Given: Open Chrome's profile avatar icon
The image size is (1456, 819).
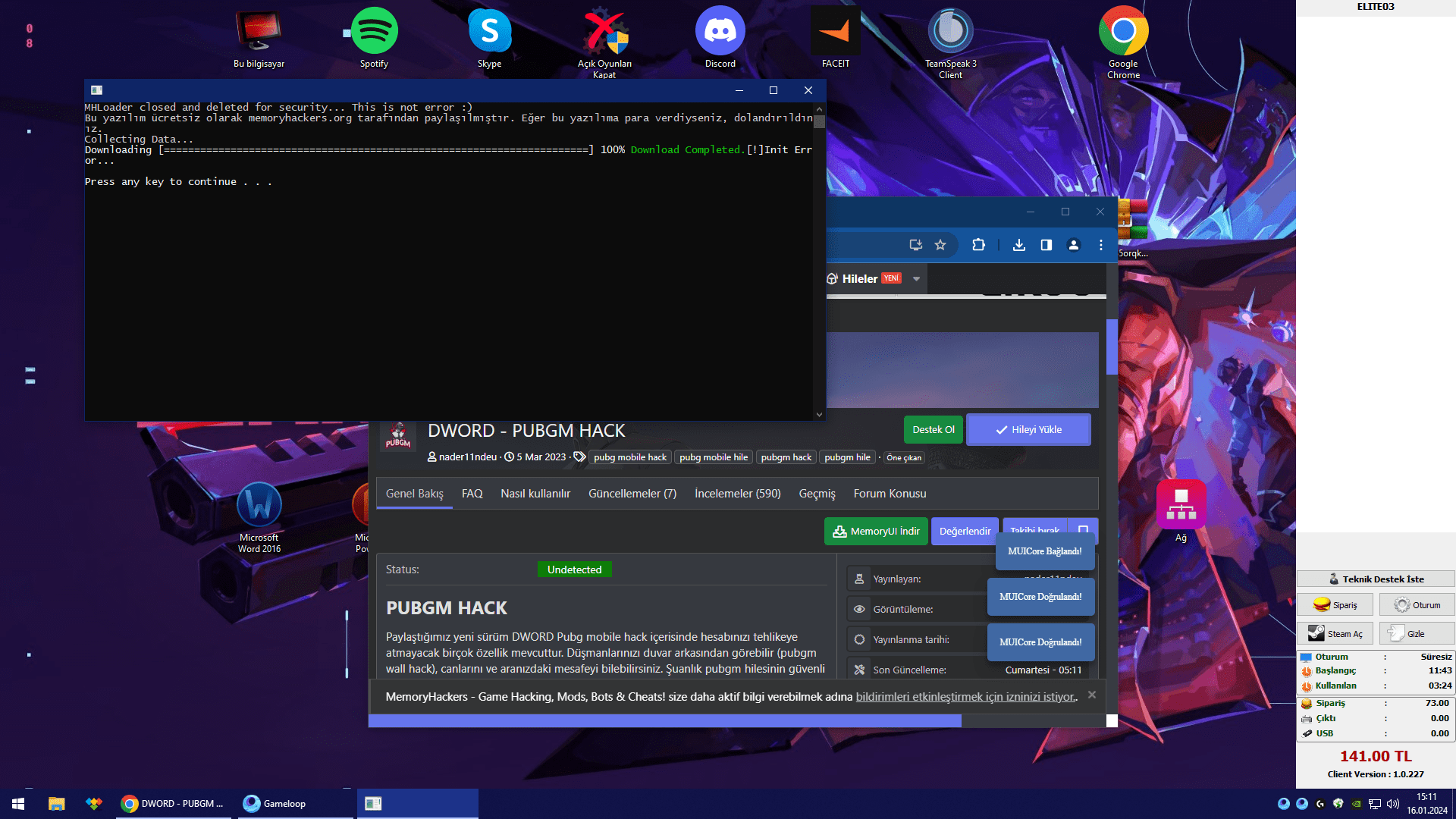Looking at the screenshot, I should pyautogui.click(x=1074, y=245).
